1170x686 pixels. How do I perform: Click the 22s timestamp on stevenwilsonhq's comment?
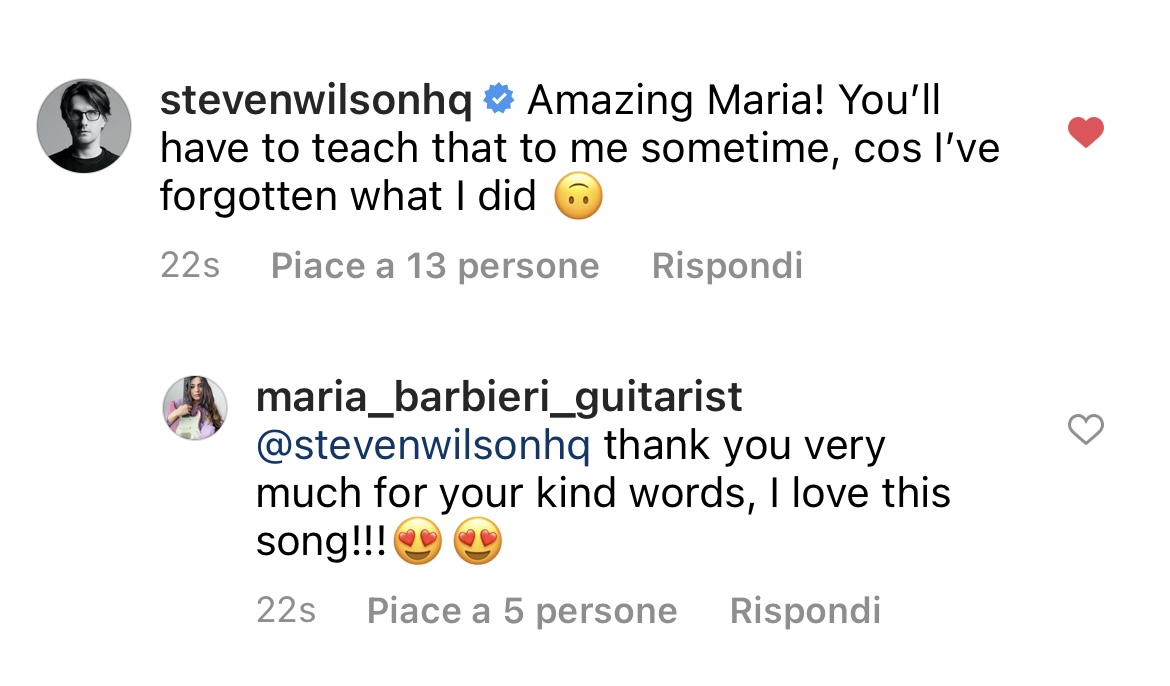click(x=190, y=266)
